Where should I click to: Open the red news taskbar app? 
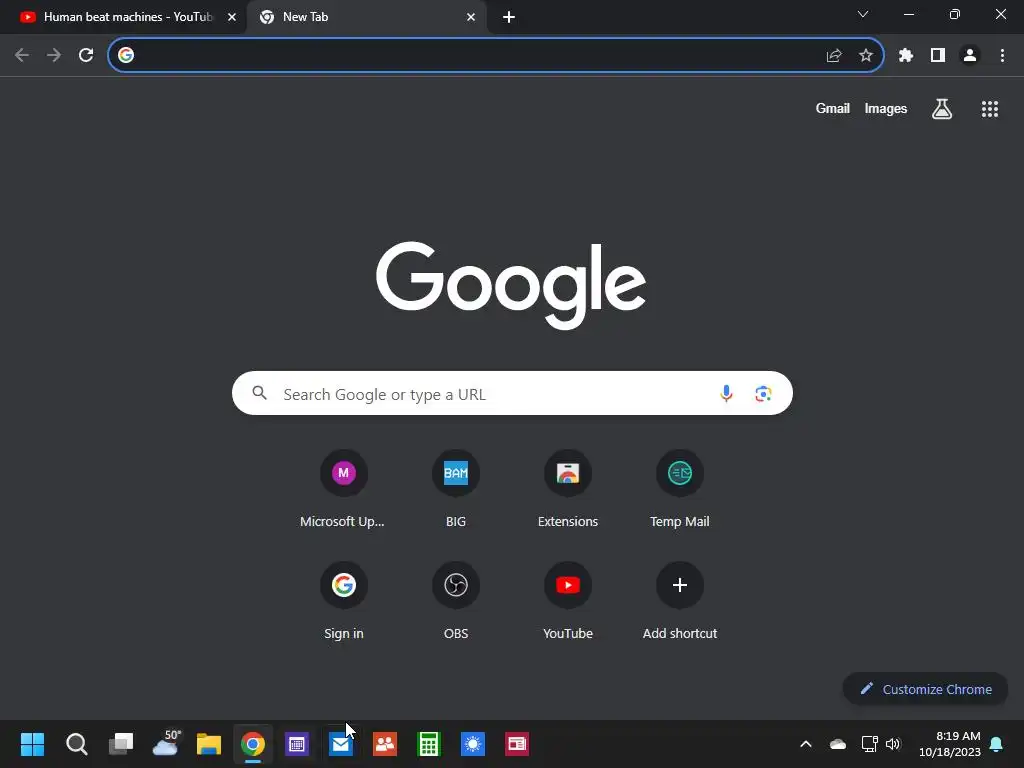pos(517,744)
